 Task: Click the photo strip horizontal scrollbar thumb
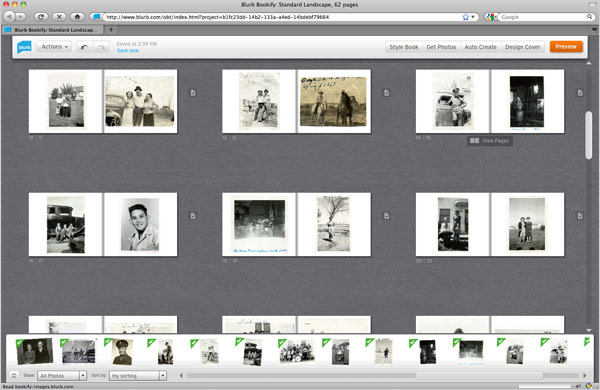pyautogui.click(x=479, y=375)
